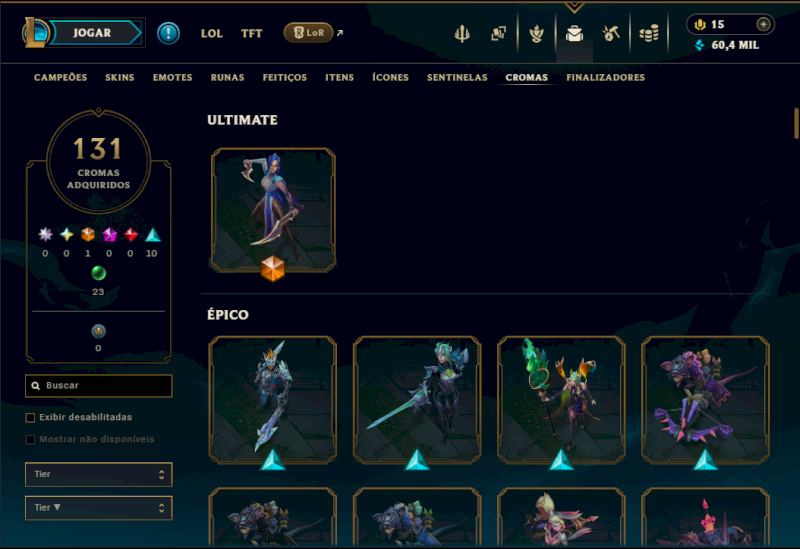800x549 pixels.
Task: Toggle the Mostrar não disponíveis checkbox
Action: pyautogui.click(x=30, y=439)
